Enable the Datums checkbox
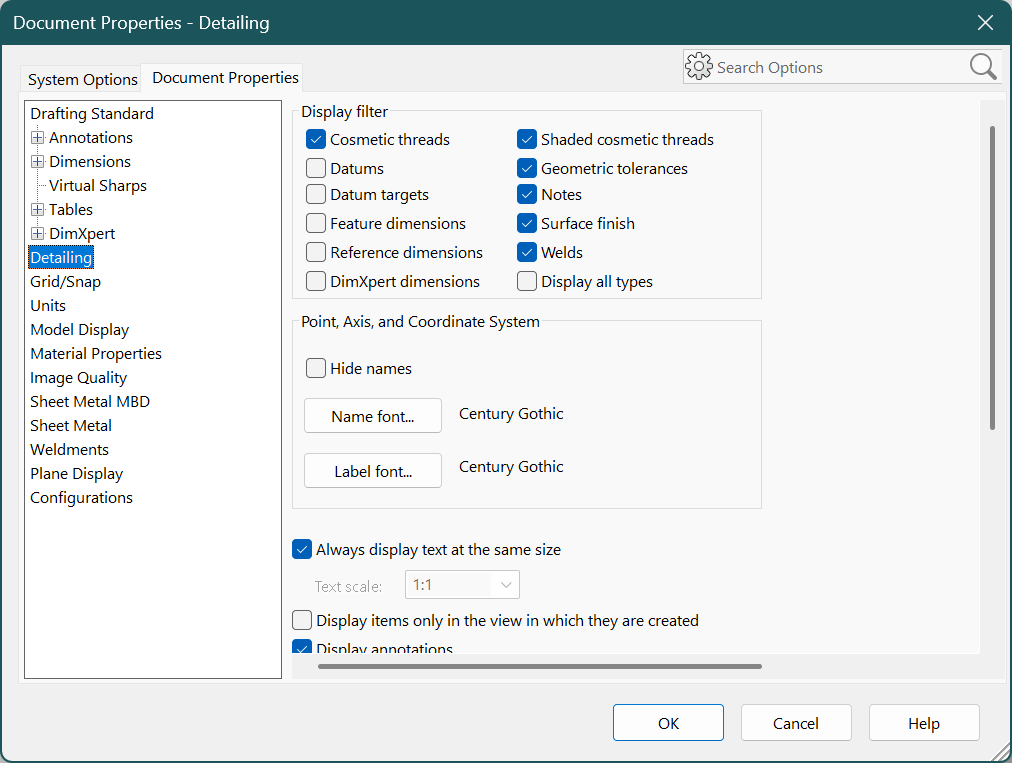 (x=316, y=168)
